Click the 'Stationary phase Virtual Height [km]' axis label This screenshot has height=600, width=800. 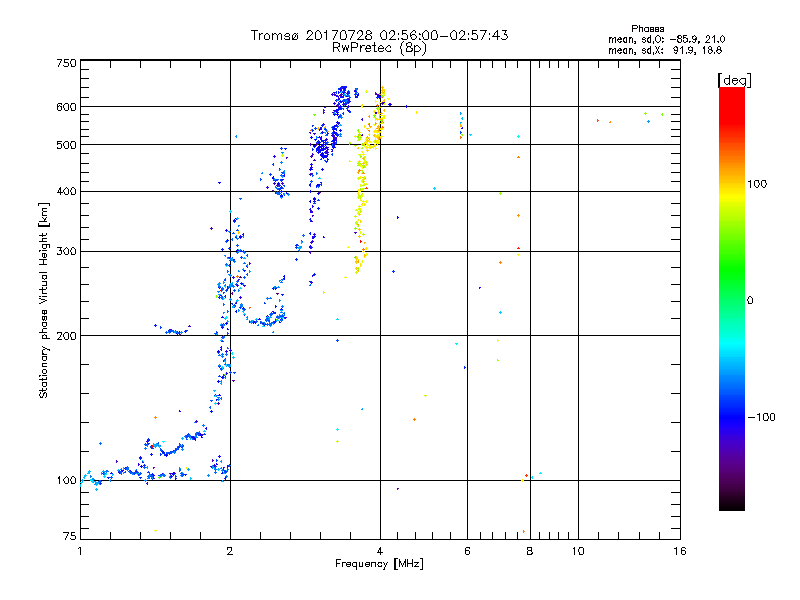44,301
